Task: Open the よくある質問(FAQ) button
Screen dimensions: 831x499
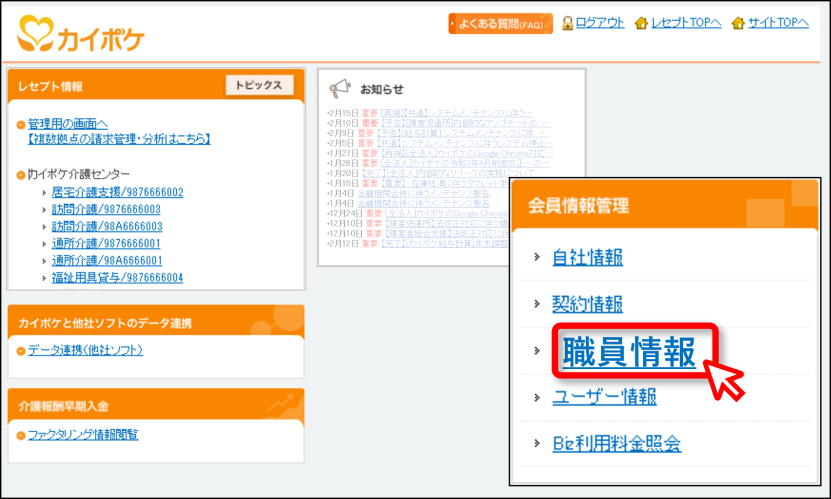Action: [x=500, y=23]
